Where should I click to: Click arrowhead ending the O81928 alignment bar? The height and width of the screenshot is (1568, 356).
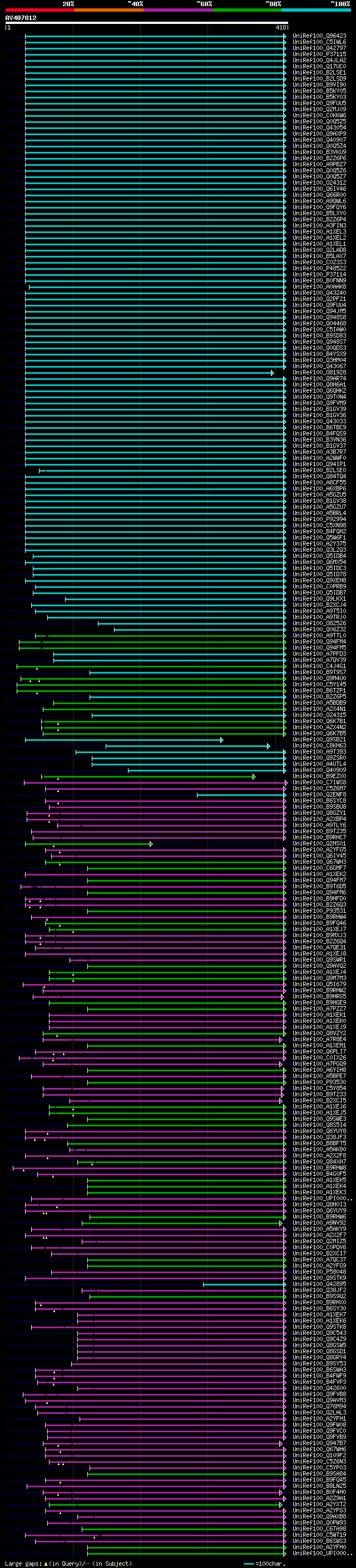click(273, 373)
